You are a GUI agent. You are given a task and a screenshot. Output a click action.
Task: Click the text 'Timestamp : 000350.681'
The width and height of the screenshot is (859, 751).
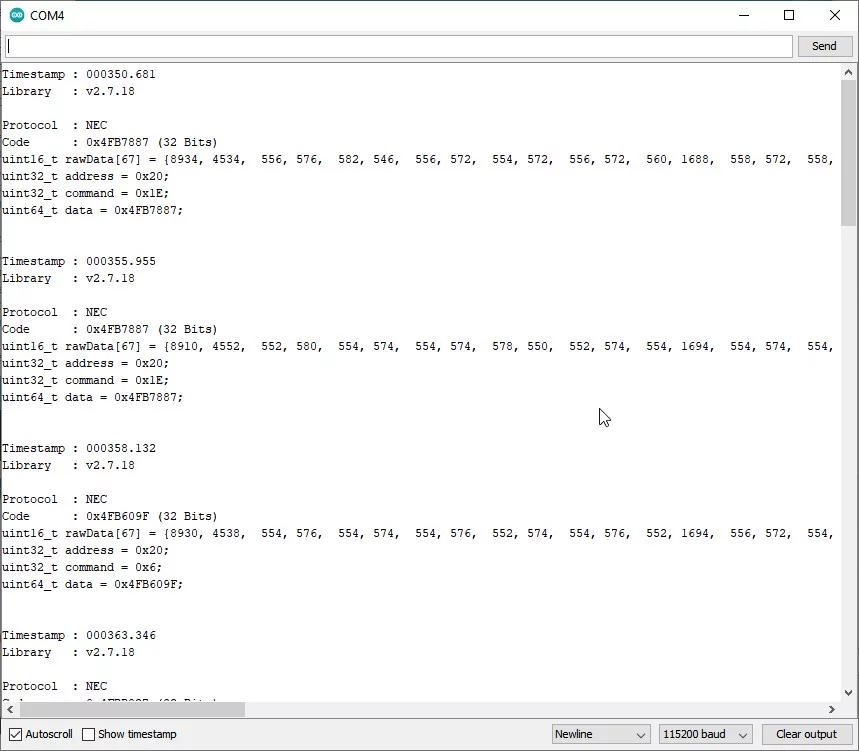(79, 74)
